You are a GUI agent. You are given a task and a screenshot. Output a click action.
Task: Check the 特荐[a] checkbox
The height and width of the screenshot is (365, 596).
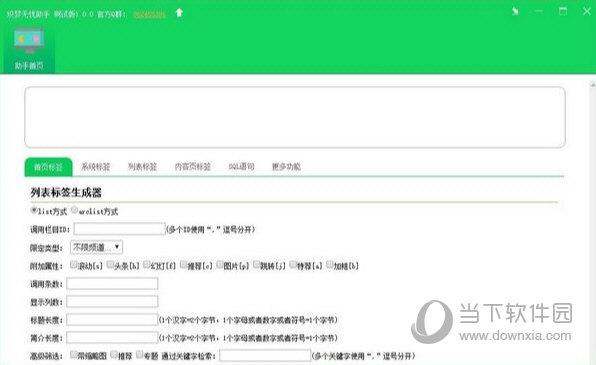pyautogui.click(x=293, y=265)
